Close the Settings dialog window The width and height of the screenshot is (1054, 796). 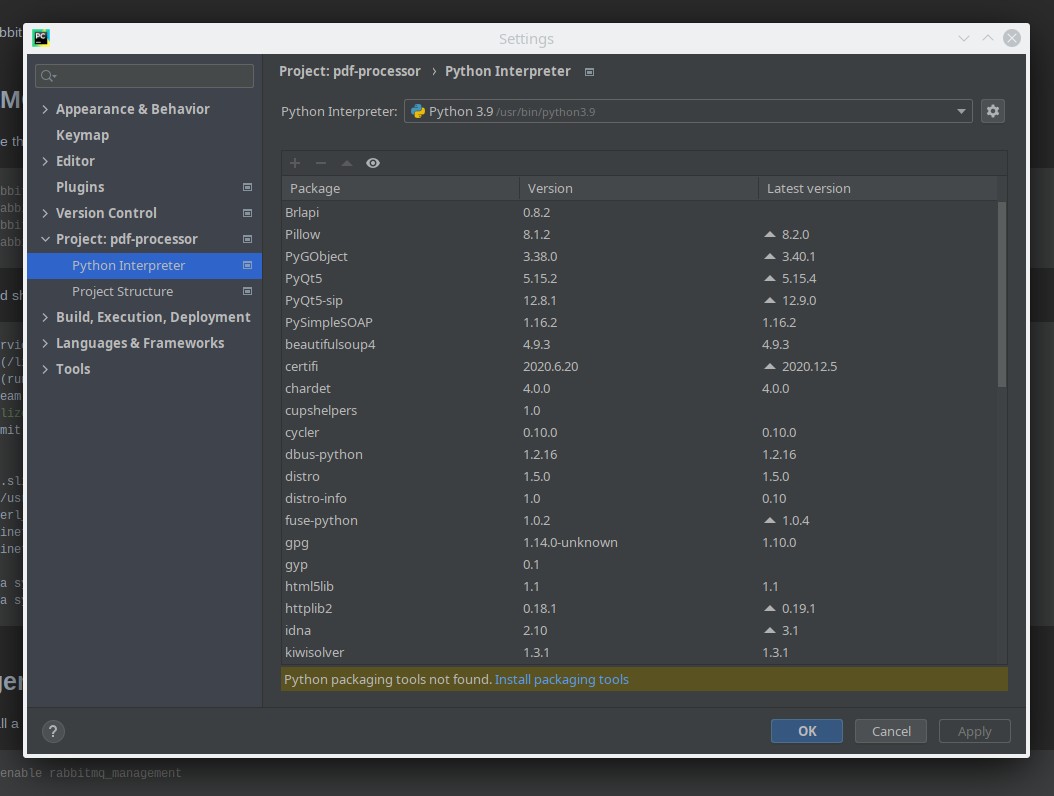click(x=1011, y=38)
